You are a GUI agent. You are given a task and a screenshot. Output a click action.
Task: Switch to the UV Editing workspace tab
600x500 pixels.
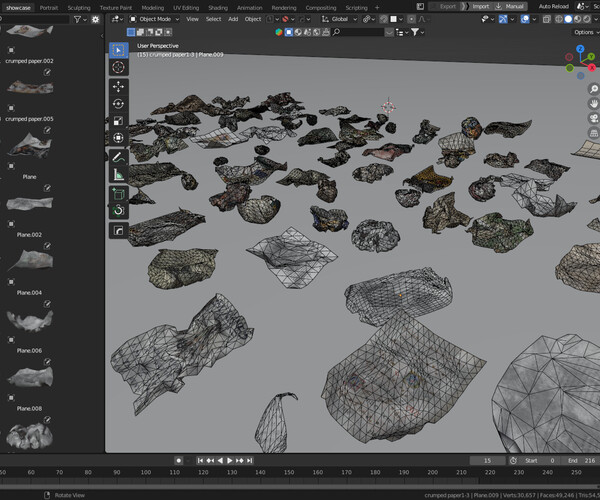pos(186,8)
